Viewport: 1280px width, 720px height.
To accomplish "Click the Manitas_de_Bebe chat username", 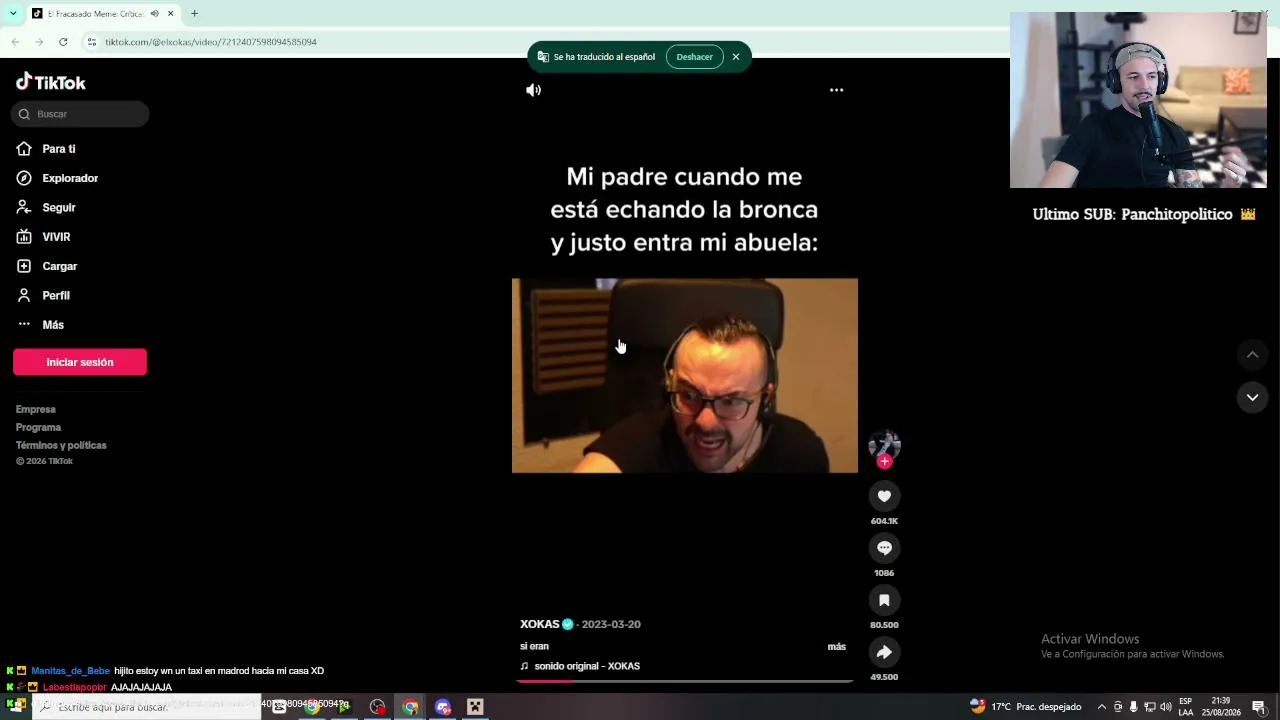I will click(70, 671).
